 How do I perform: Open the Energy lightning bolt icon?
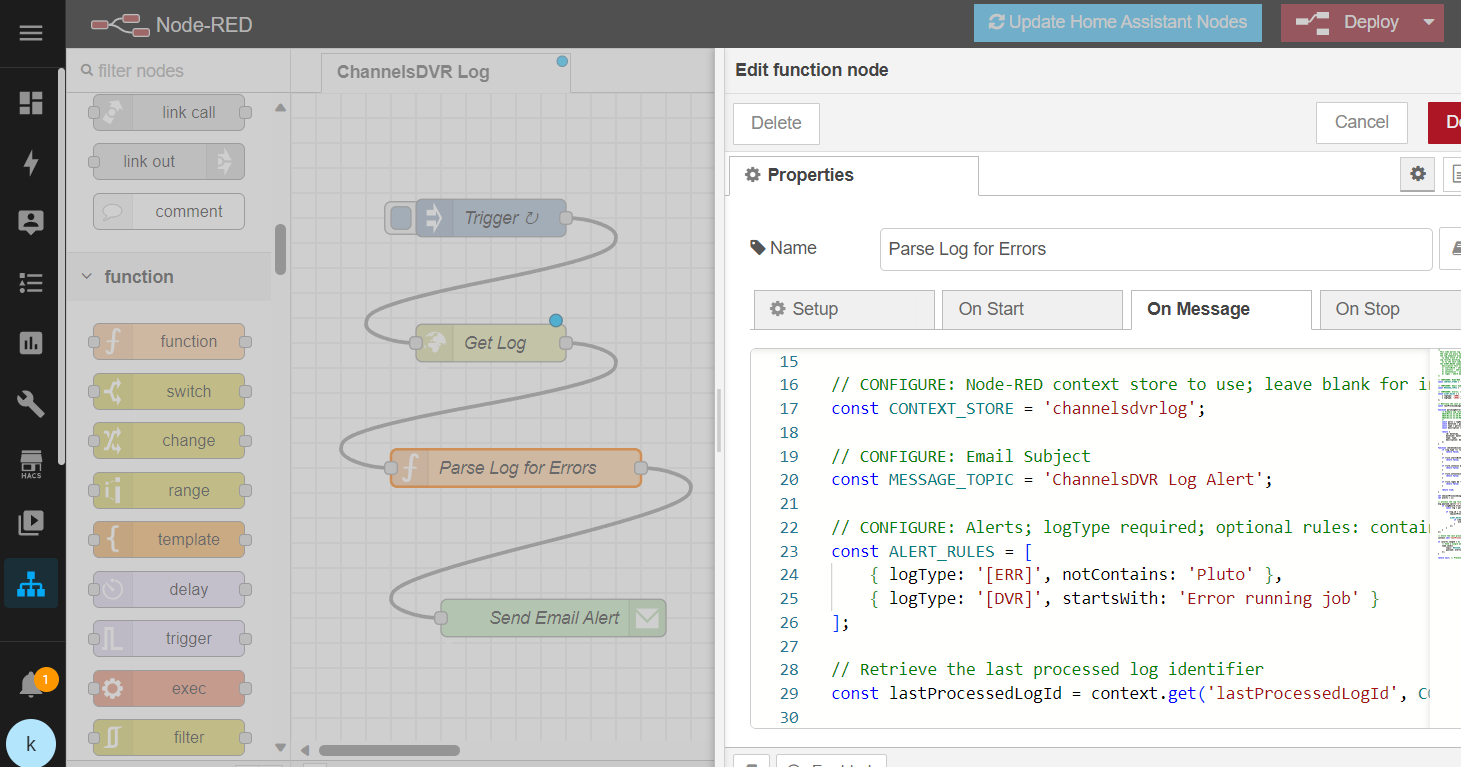coord(31,163)
